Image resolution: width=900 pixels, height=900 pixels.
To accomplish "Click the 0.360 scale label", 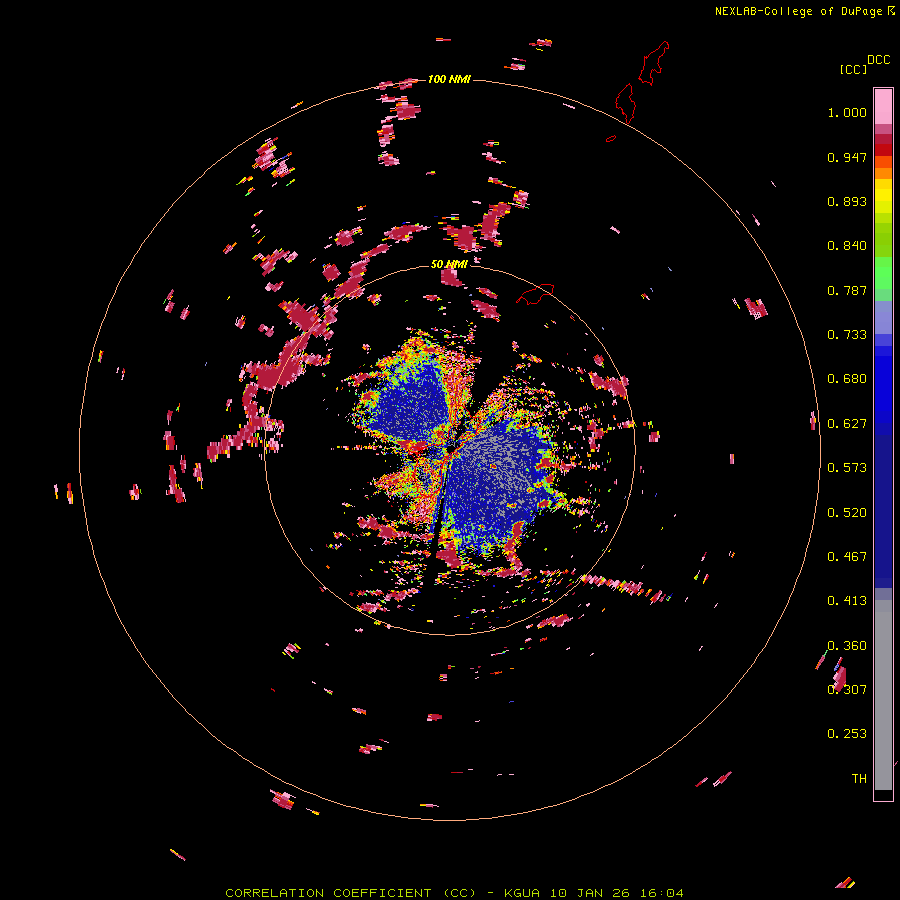I will pyautogui.click(x=847, y=646).
